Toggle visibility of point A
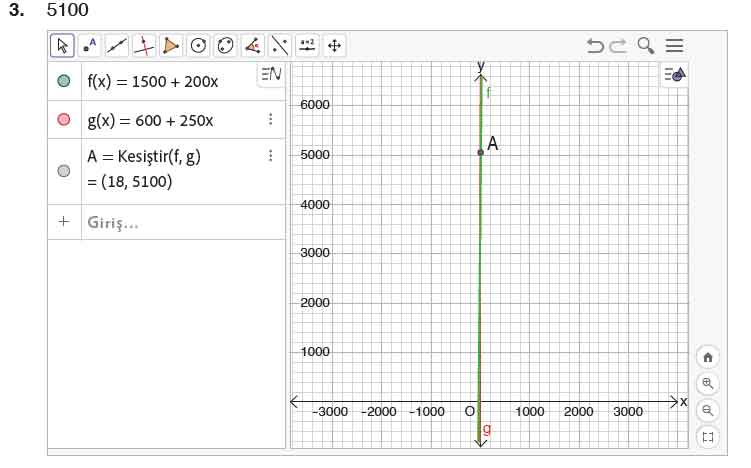Image resolution: width=751 pixels, height=468 pixels. pyautogui.click(x=65, y=171)
